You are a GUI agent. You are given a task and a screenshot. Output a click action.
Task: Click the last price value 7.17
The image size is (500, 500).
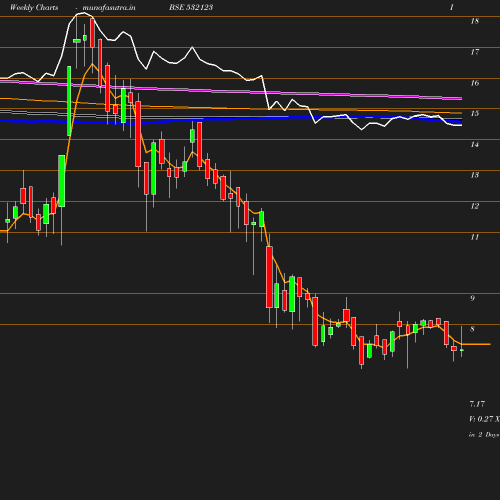pos(477,404)
